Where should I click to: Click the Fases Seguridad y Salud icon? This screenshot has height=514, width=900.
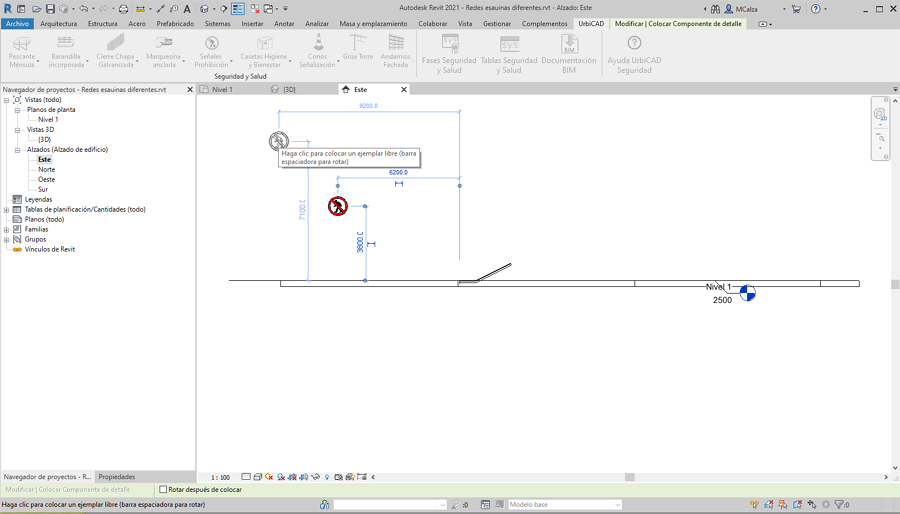tap(450, 44)
